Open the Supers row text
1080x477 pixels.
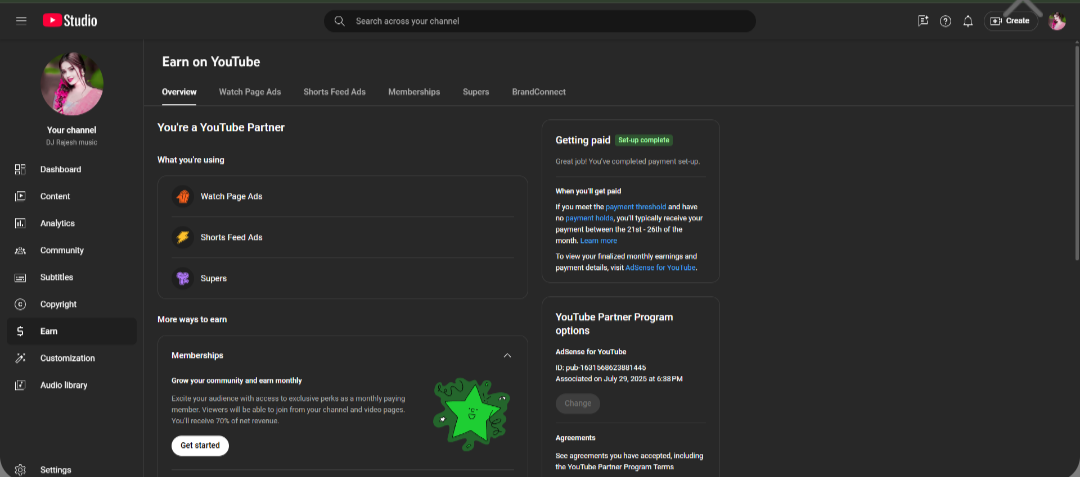(x=214, y=278)
